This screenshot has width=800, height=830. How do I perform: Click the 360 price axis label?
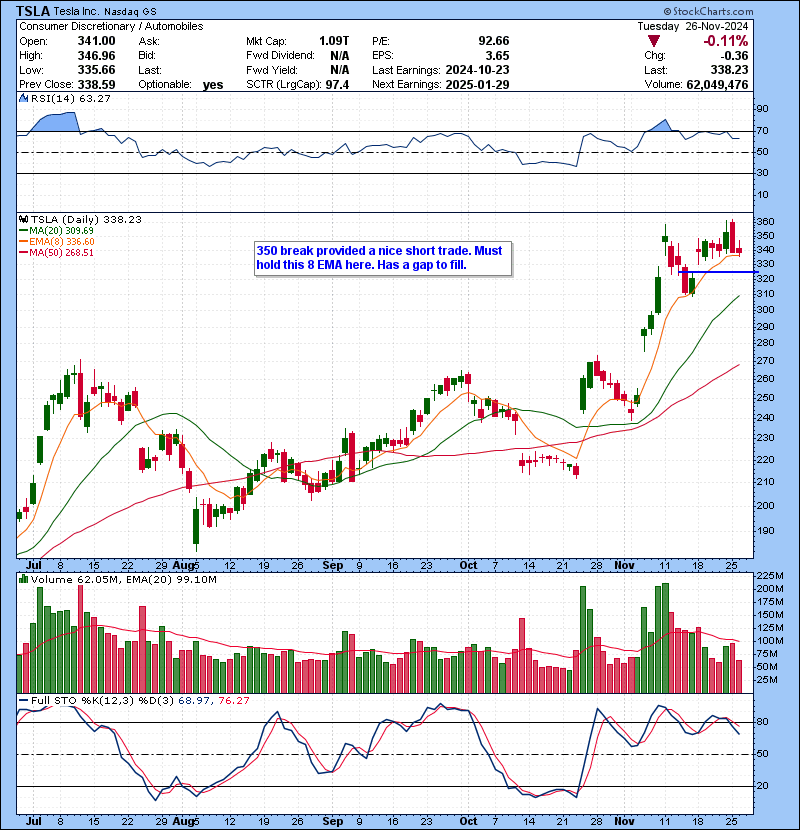765,221
